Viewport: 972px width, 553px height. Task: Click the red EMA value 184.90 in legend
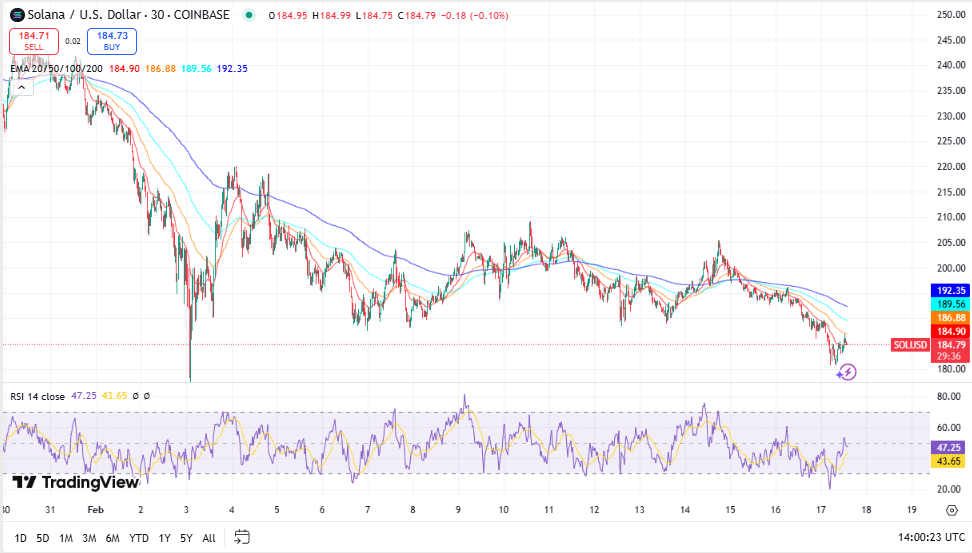[124, 69]
